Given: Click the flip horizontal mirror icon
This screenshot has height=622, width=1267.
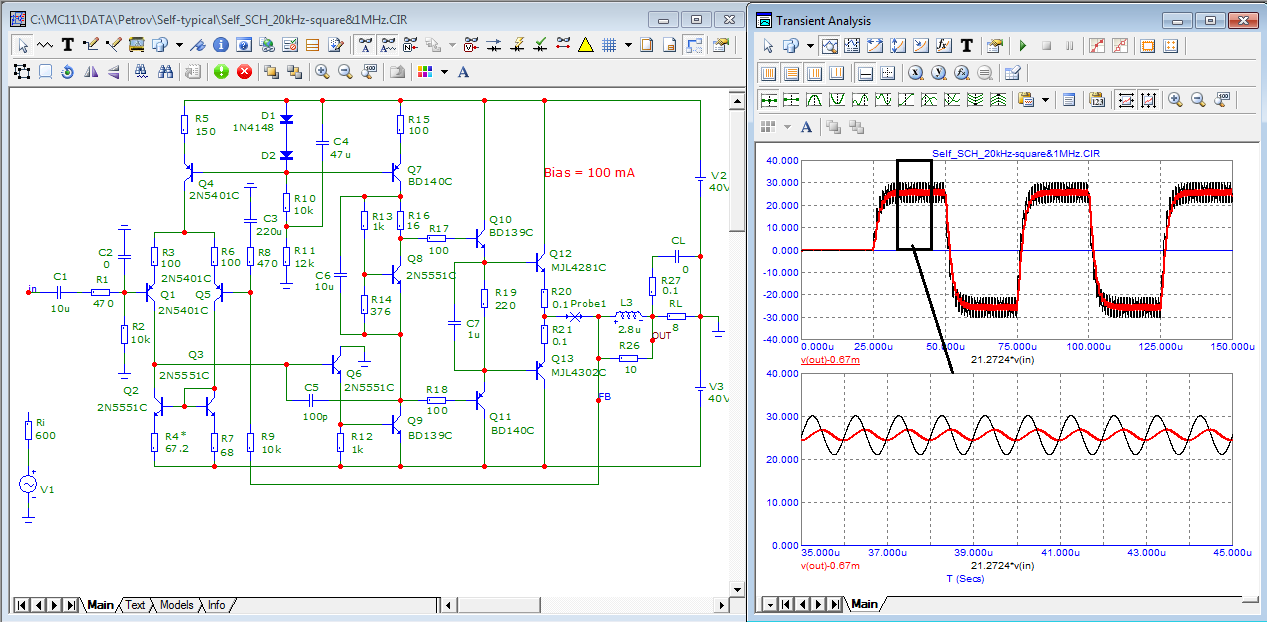Looking at the screenshot, I should (x=91, y=72).
